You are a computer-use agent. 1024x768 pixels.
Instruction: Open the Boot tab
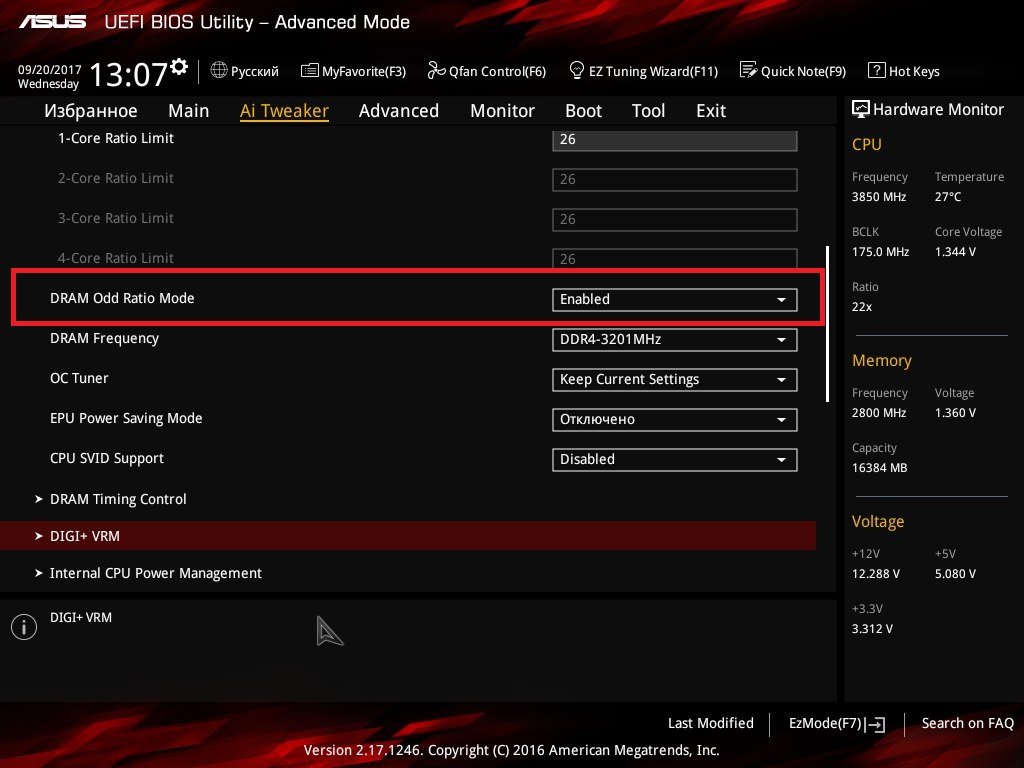click(583, 111)
